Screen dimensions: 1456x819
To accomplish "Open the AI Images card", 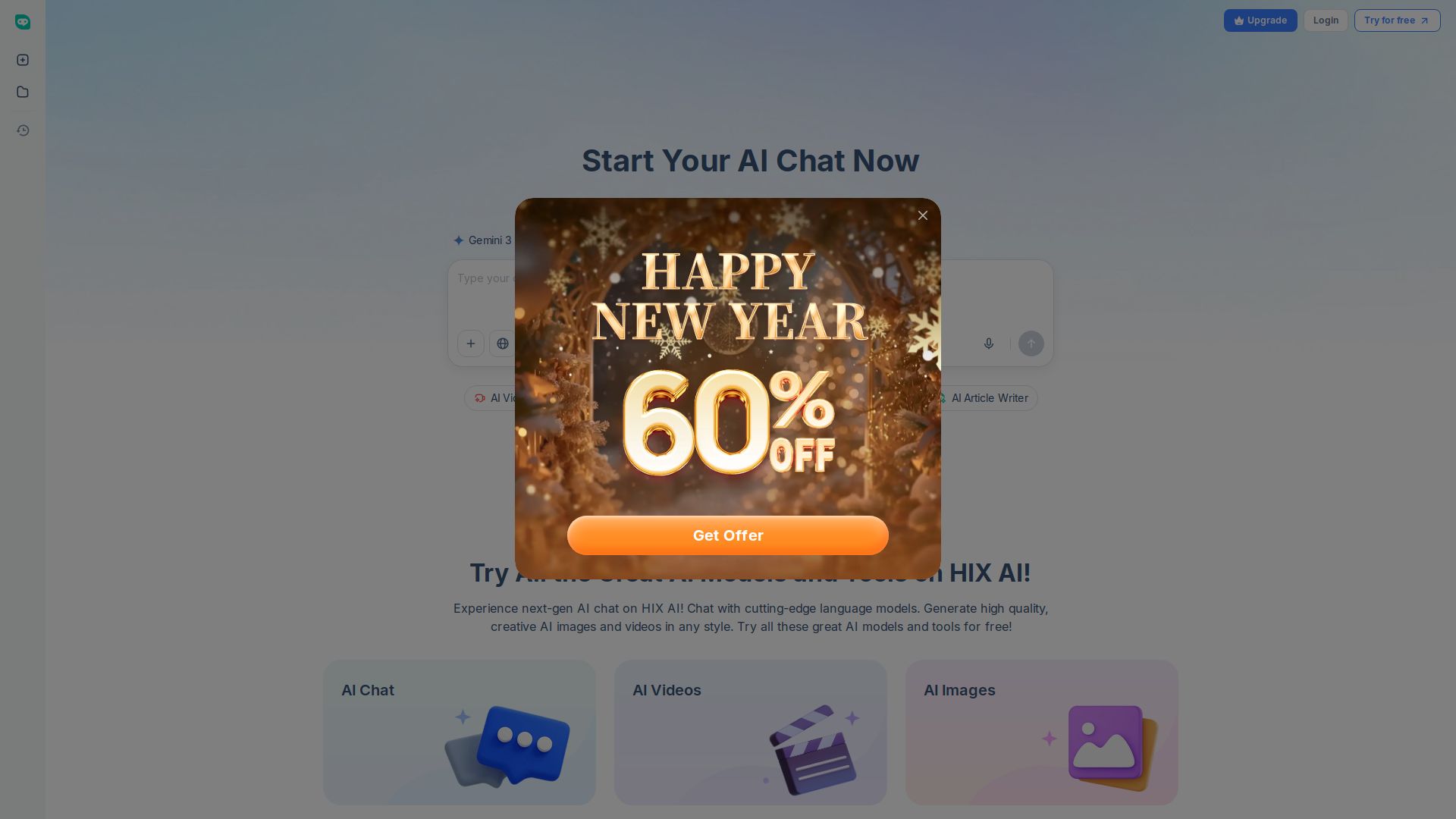I will click(x=1042, y=733).
